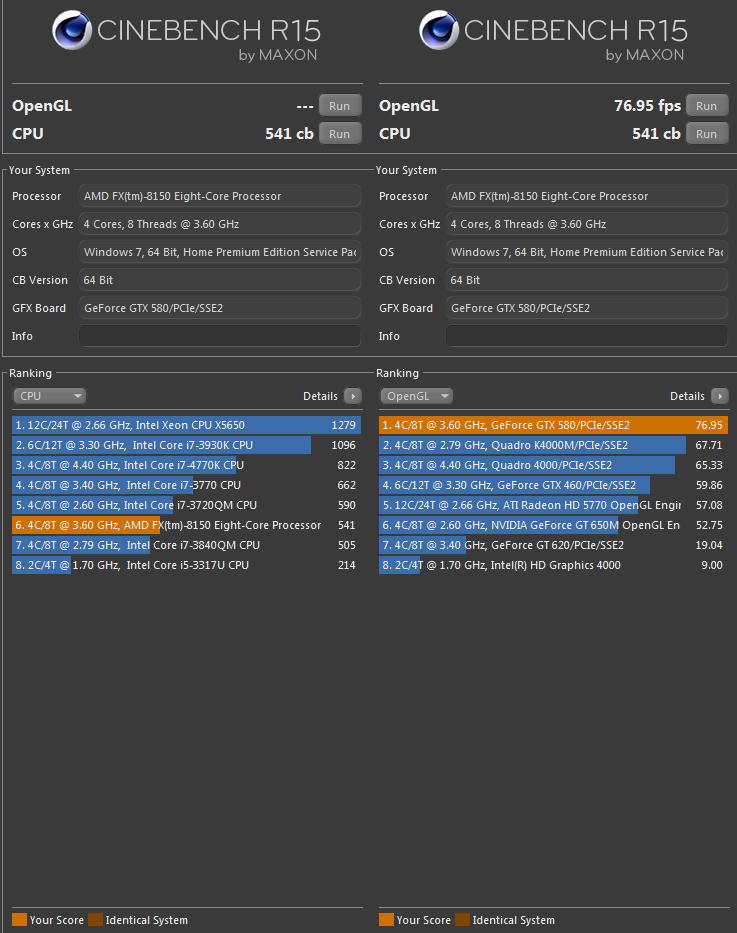
Task: Click Your Score orange swatch in right legend
Action: pos(387,919)
